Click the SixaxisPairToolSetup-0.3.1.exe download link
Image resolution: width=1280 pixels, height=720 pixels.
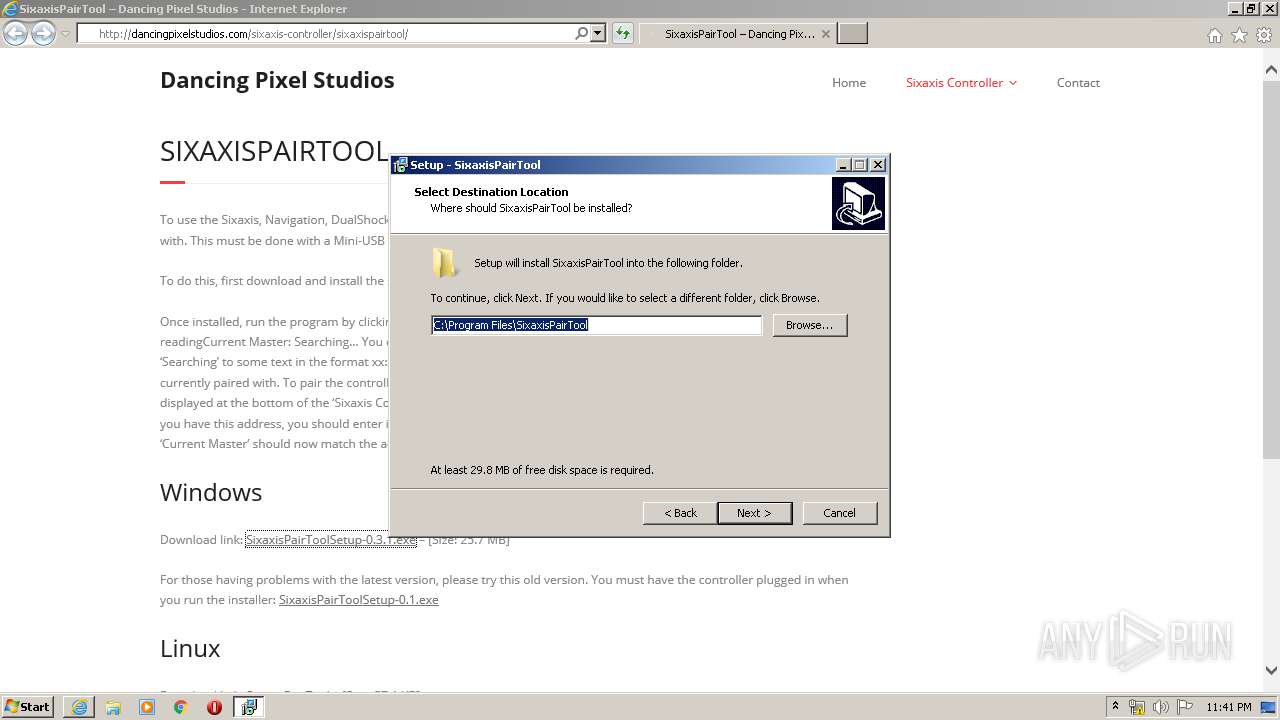(x=331, y=540)
